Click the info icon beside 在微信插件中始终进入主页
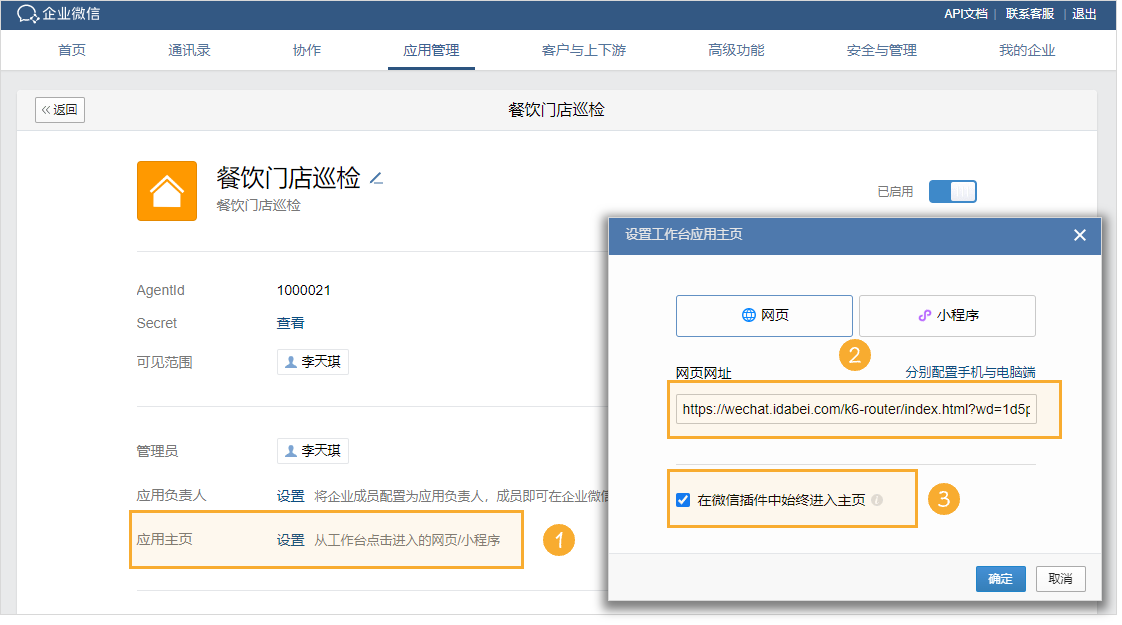Screen dimensions: 1122x625 point(877,500)
